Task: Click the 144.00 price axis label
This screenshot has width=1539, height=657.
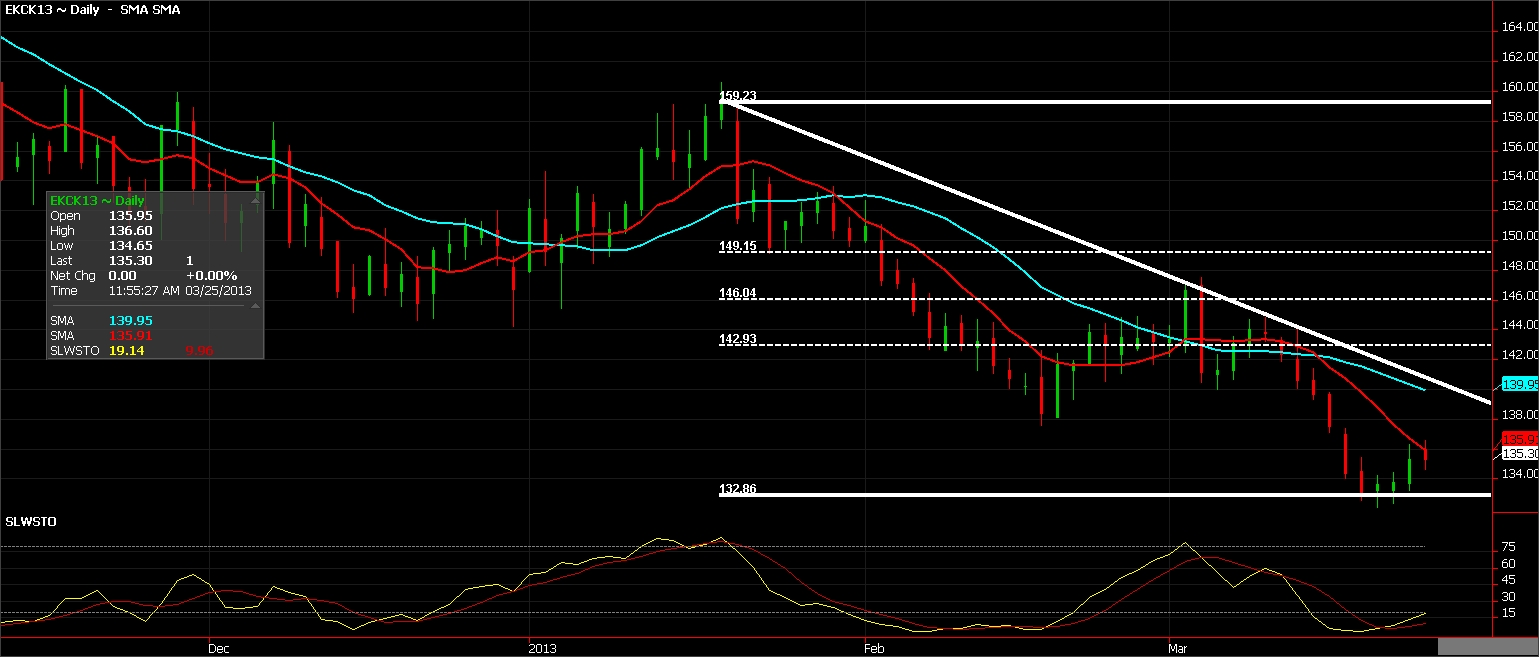Action: coord(1520,325)
